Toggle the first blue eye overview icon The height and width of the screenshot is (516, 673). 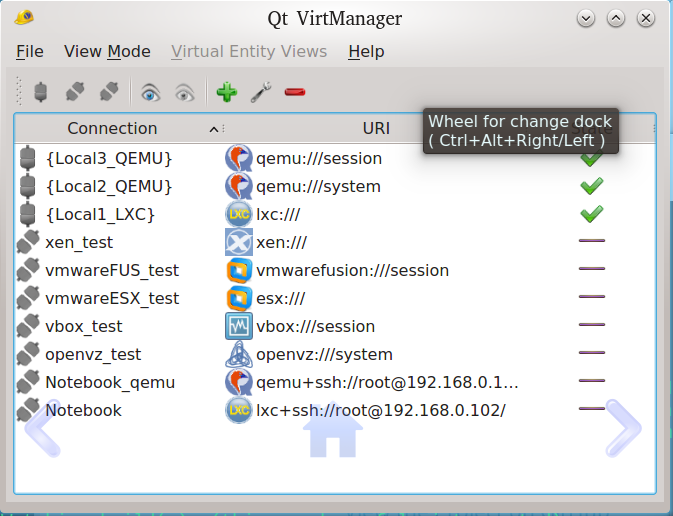point(150,93)
